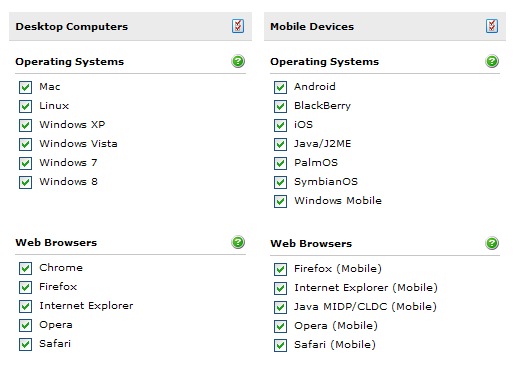Click the Mobile Devices heading text
515x370 pixels.
click(312, 26)
